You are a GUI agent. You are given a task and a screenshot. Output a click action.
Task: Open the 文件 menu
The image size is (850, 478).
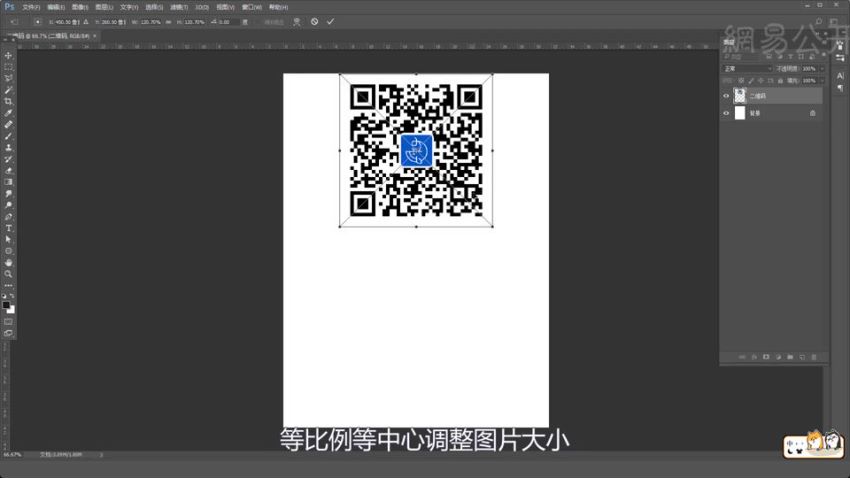(31, 7)
